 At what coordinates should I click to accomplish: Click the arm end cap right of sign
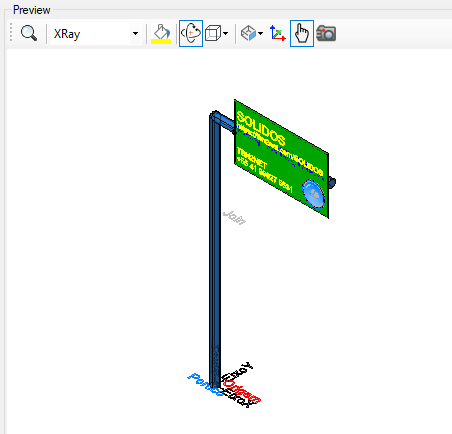click(x=332, y=182)
